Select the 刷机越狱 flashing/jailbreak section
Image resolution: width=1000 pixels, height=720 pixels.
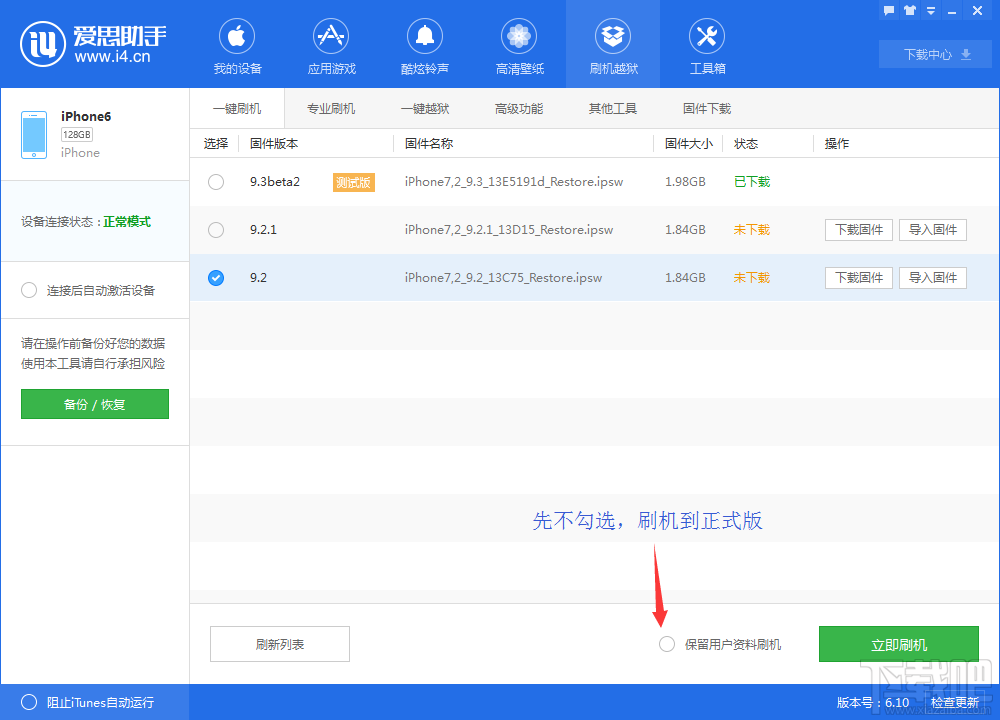point(613,45)
